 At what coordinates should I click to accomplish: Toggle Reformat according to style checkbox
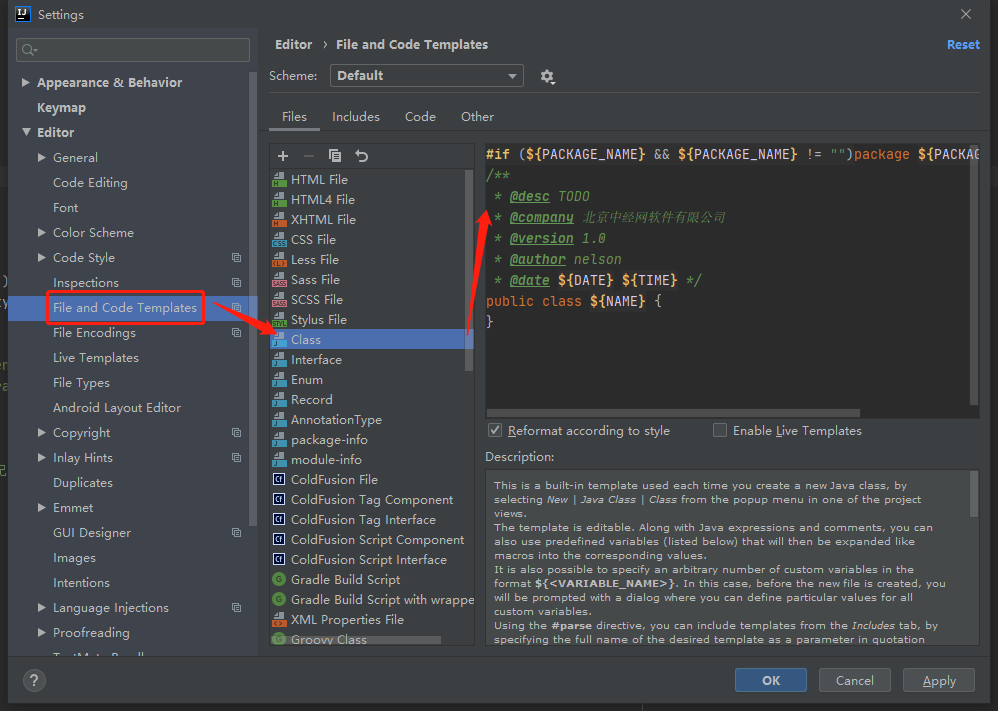pyautogui.click(x=495, y=431)
